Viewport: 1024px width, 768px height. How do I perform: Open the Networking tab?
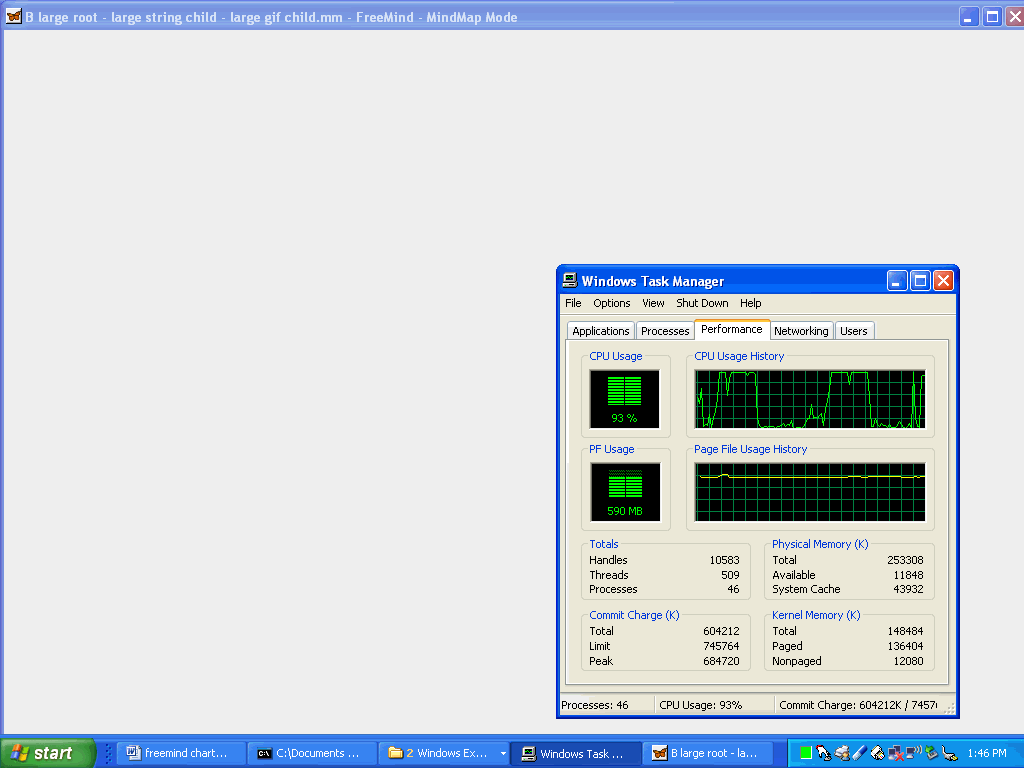coord(801,331)
